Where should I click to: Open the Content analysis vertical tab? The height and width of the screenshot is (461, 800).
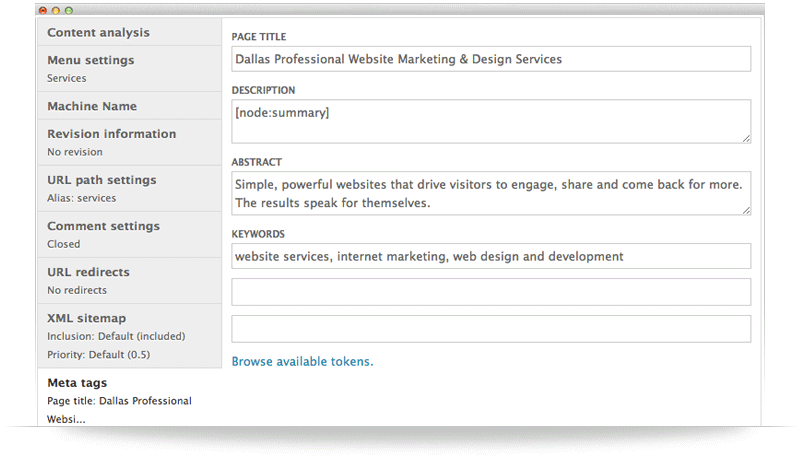coord(130,32)
